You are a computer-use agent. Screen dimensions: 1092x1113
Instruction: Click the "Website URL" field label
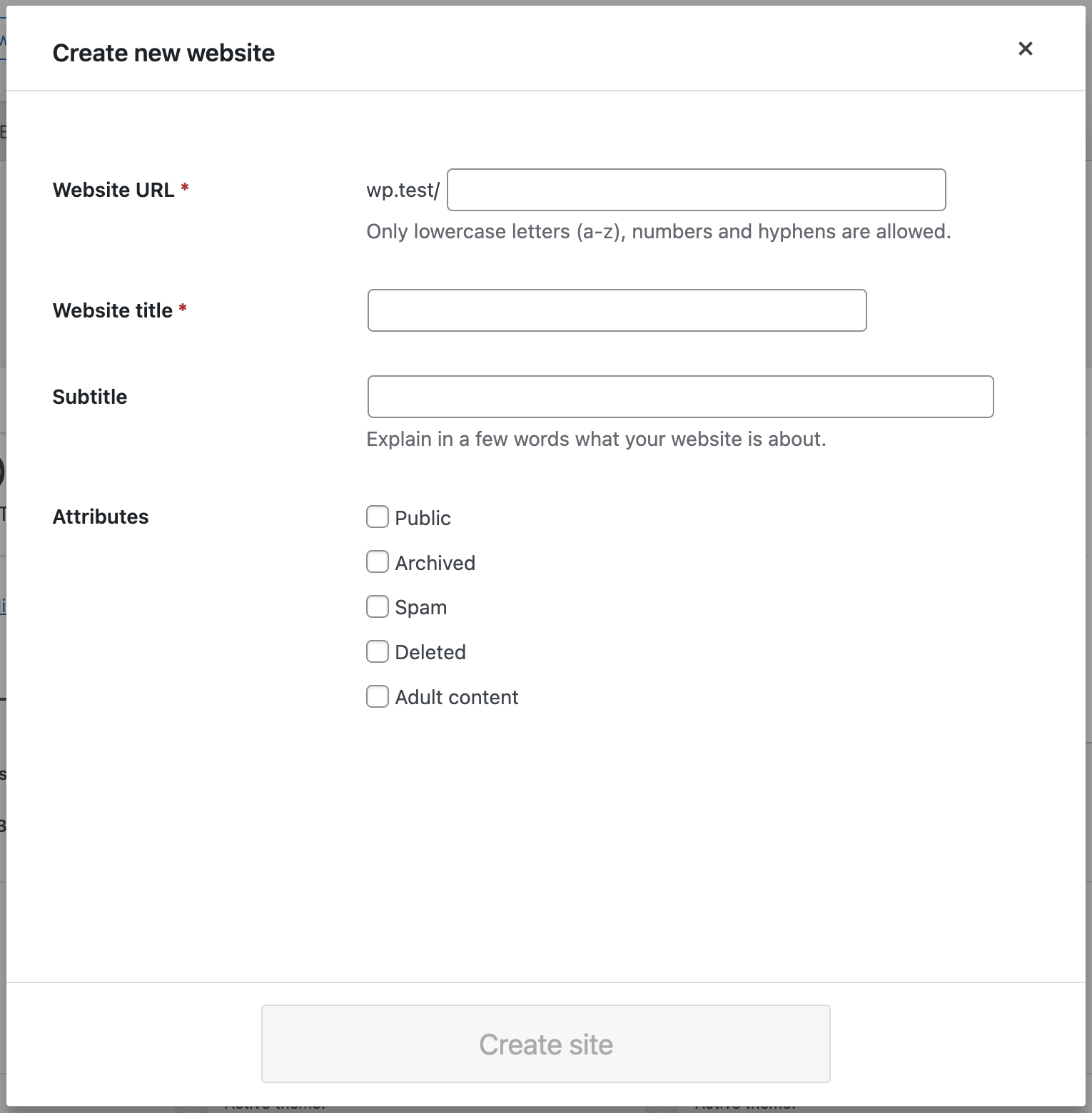click(113, 190)
